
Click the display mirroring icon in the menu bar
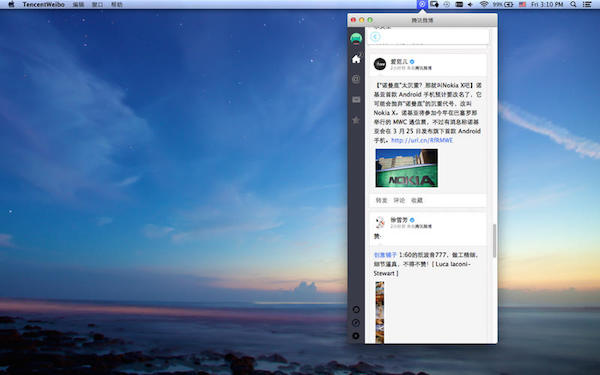pyautogui.click(x=434, y=4)
